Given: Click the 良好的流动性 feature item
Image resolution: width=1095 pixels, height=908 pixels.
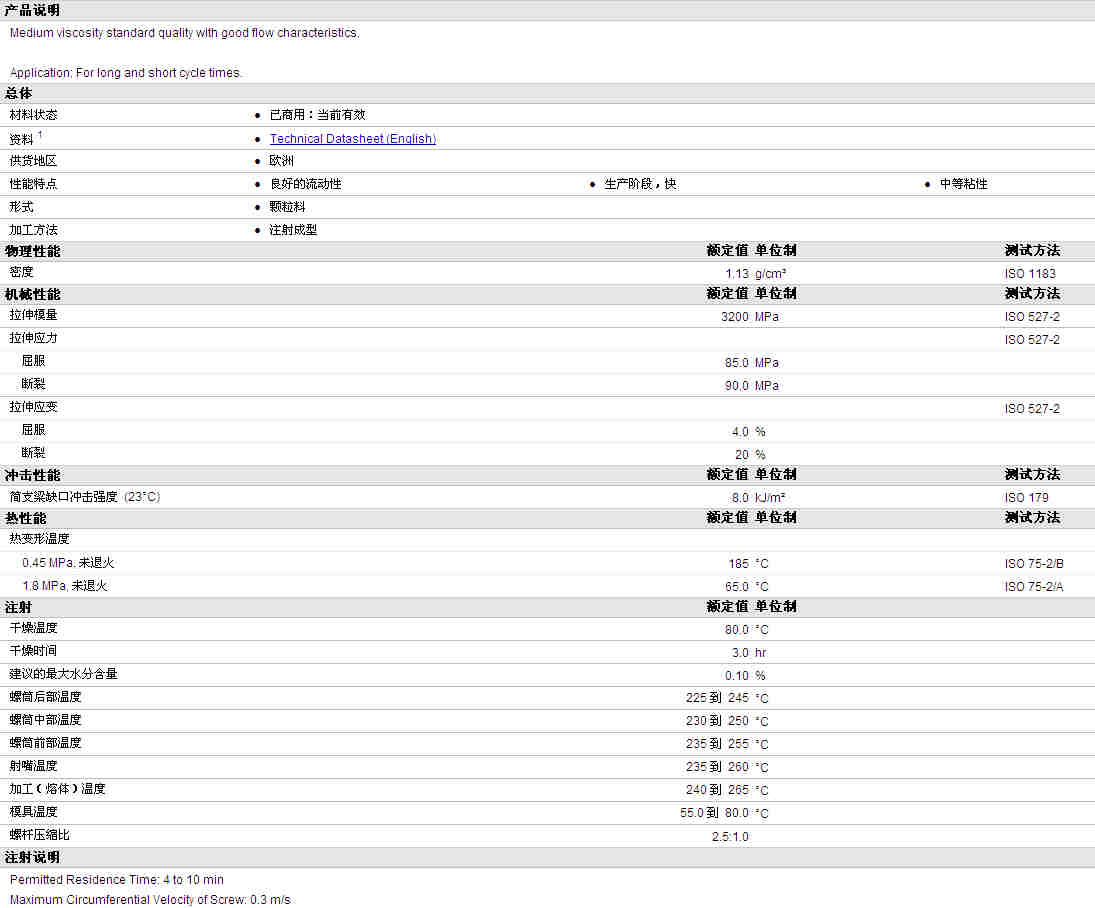Looking at the screenshot, I should [305, 184].
